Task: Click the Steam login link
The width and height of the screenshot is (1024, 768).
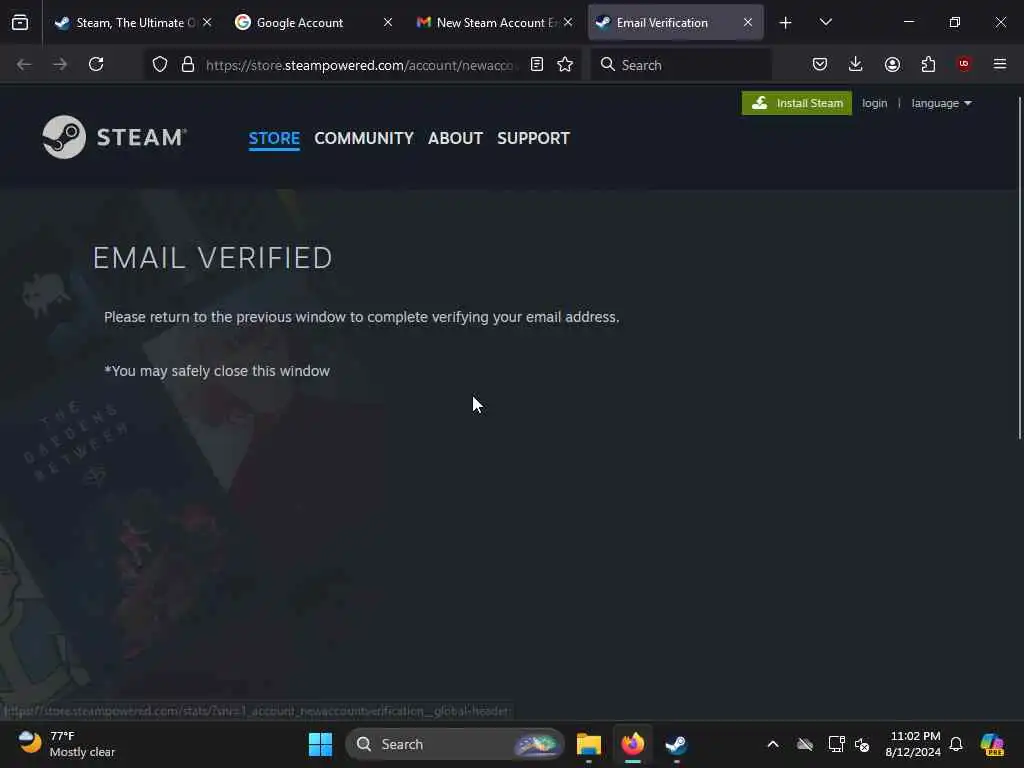Action: (x=874, y=103)
